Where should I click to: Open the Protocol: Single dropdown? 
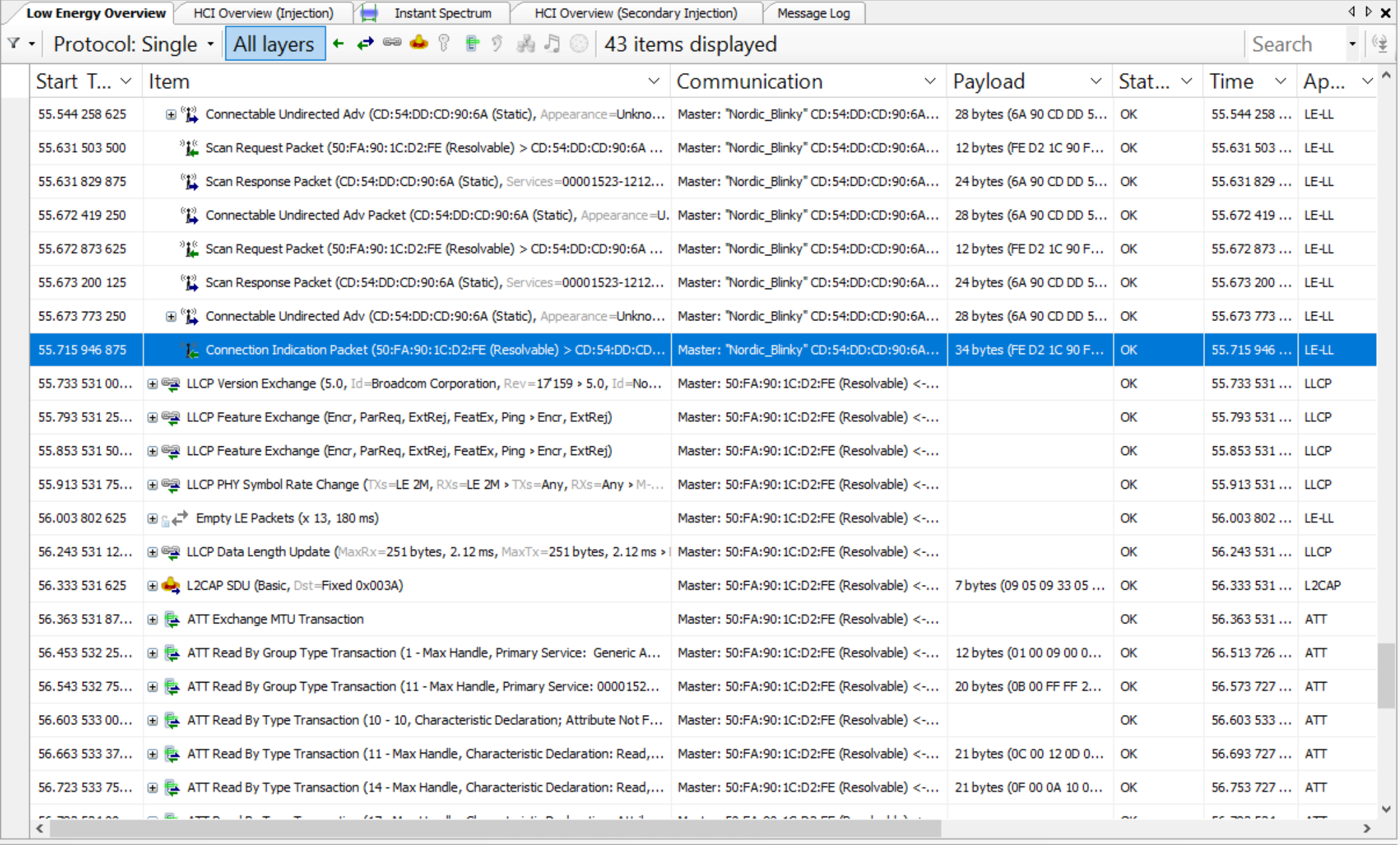(211, 43)
